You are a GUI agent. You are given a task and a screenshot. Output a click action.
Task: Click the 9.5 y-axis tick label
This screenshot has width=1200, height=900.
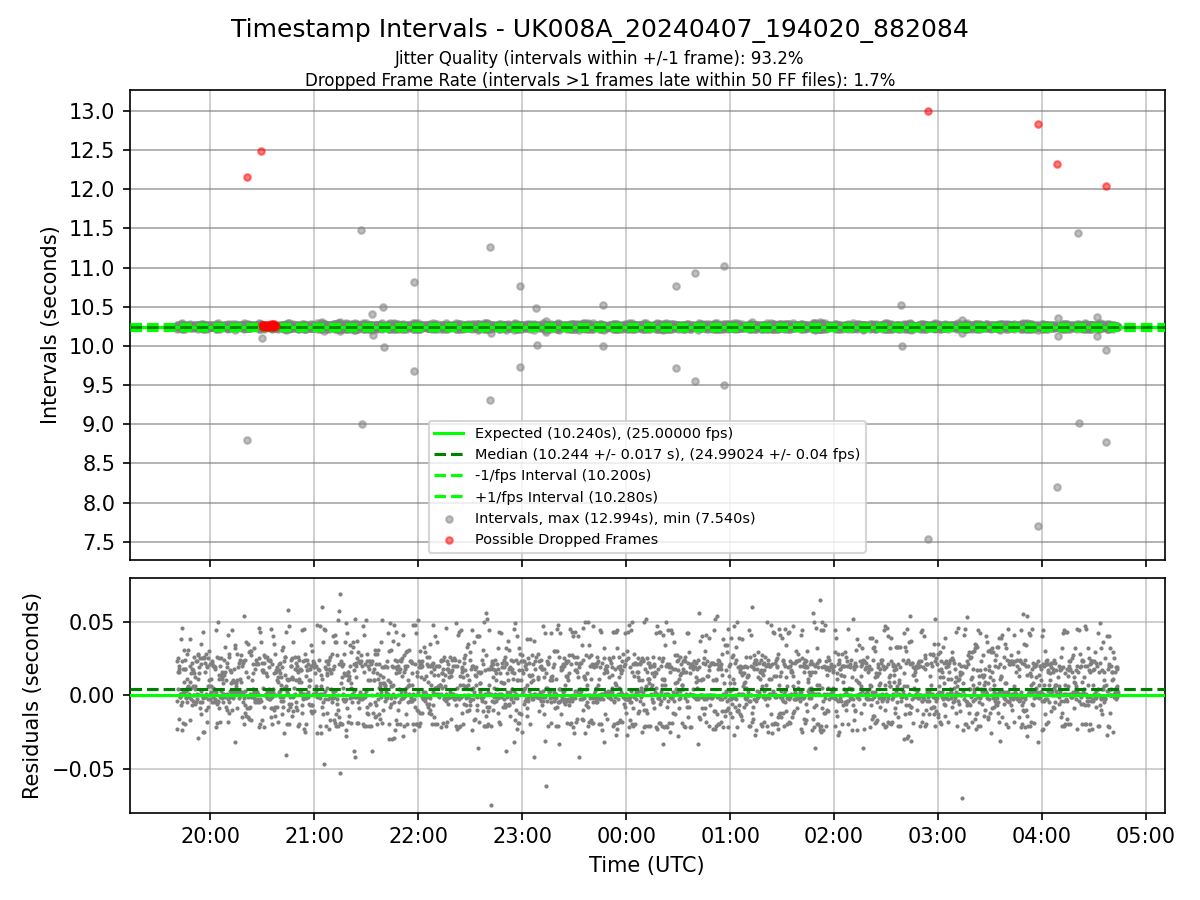coord(100,385)
